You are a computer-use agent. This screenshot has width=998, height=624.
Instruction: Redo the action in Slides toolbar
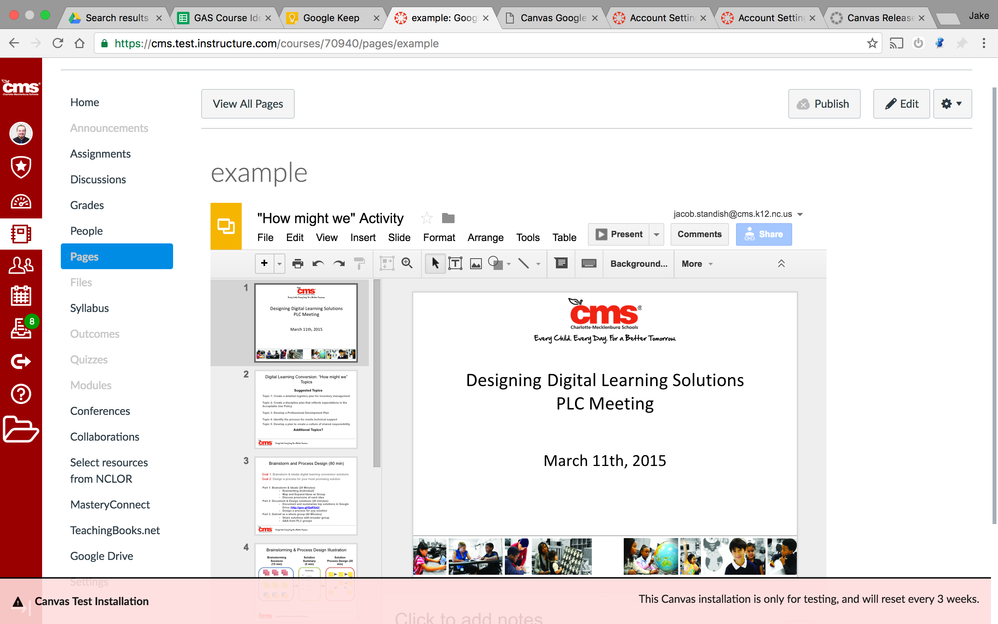[x=339, y=264]
